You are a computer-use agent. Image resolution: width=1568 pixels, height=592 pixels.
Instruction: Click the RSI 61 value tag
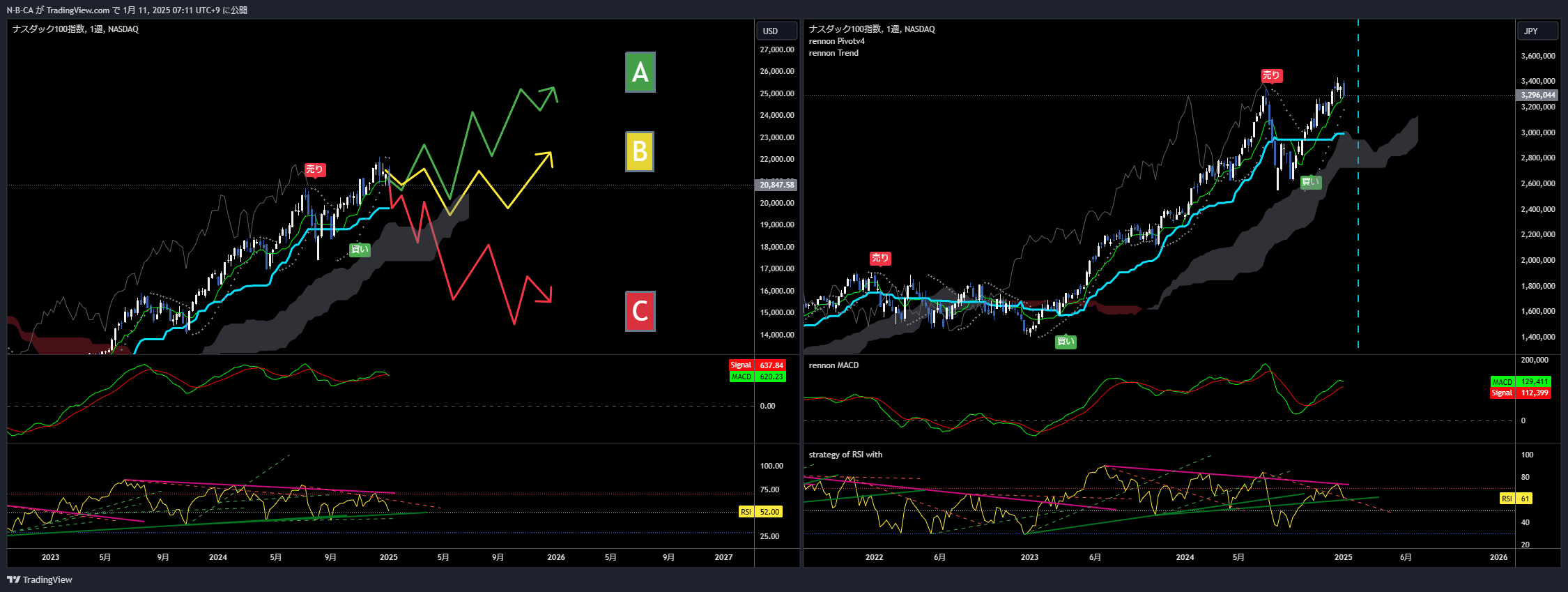1516,499
